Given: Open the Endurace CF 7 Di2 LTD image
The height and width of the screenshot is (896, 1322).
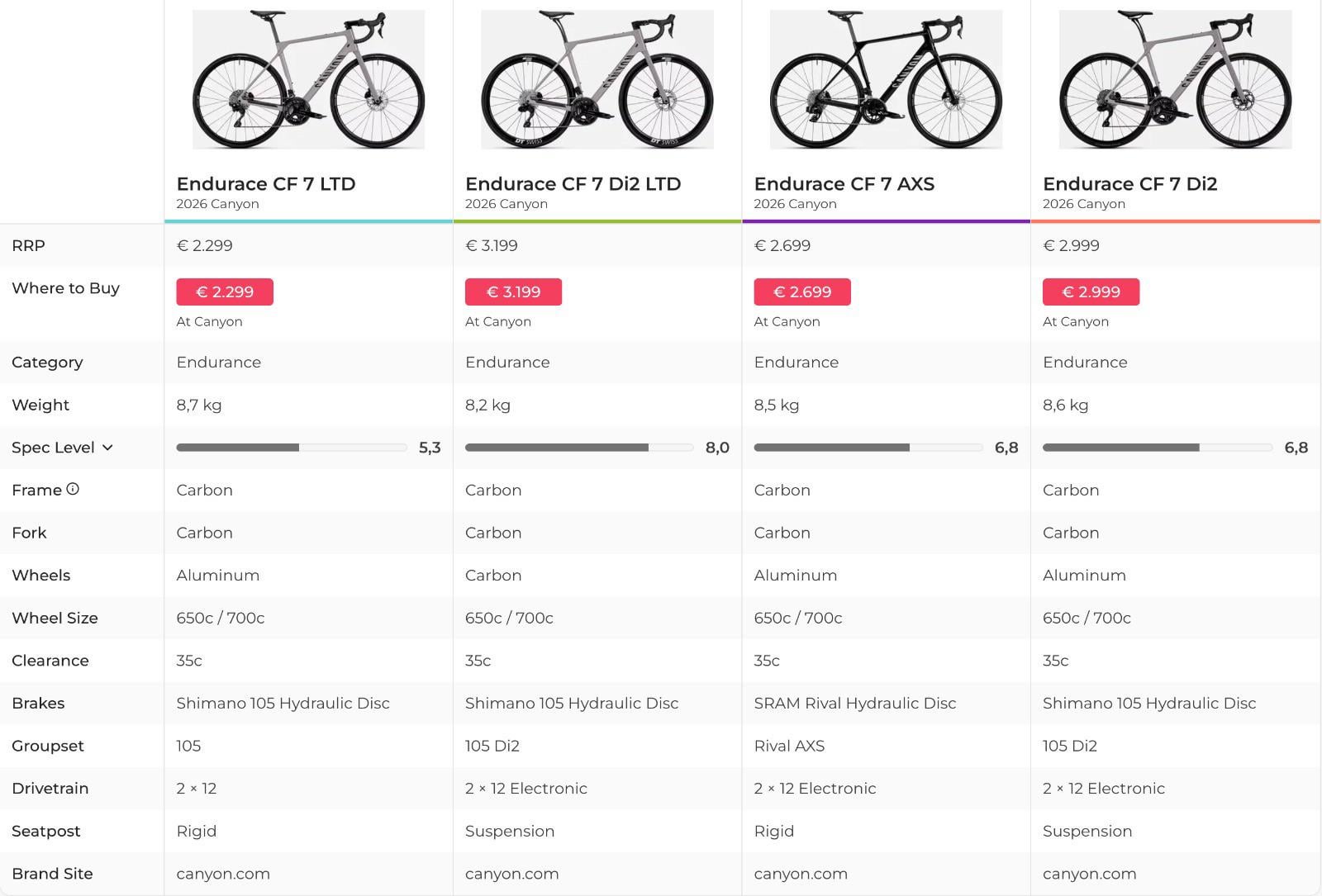Looking at the screenshot, I should (597, 79).
